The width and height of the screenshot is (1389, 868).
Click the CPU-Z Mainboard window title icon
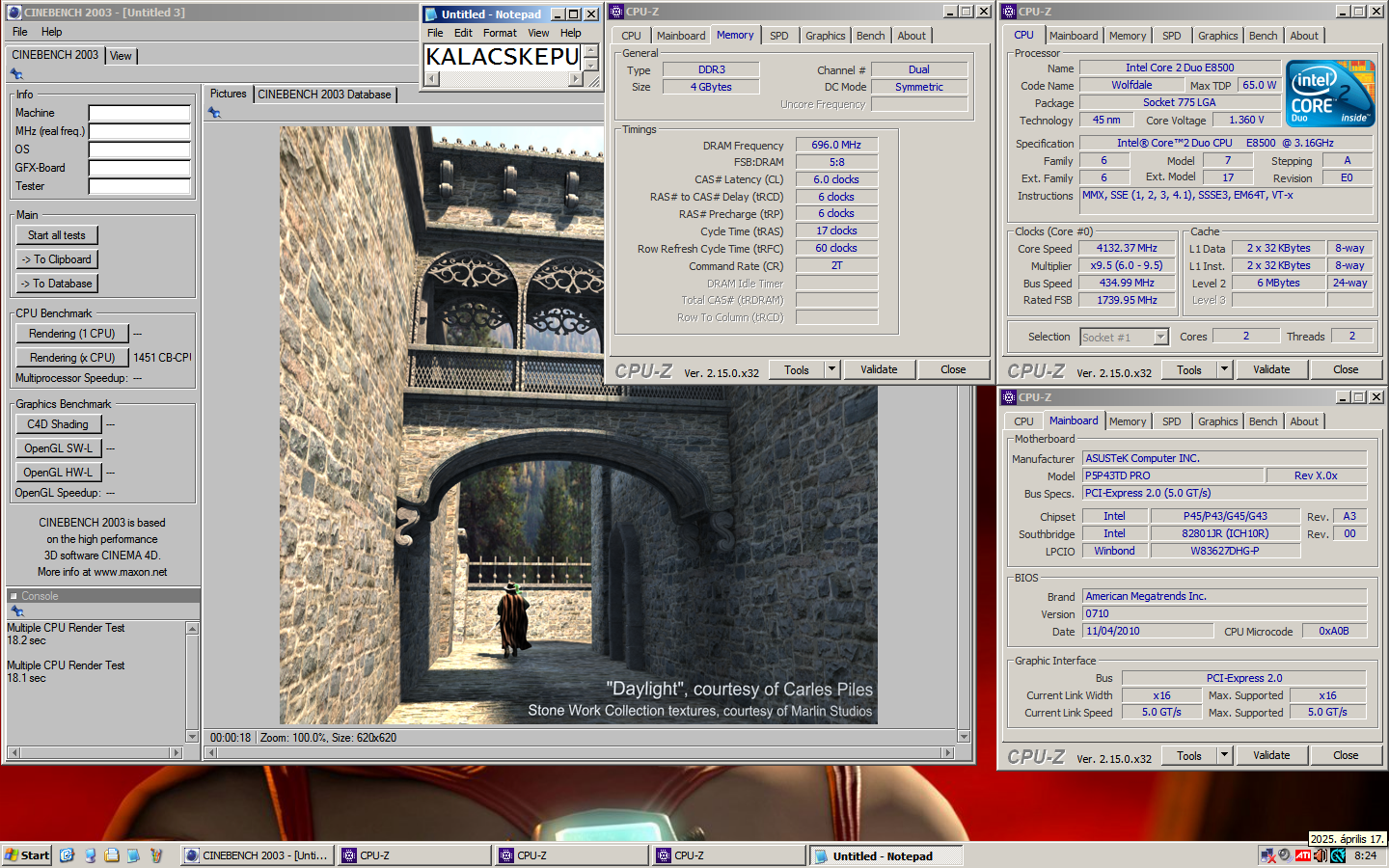[x=1009, y=397]
